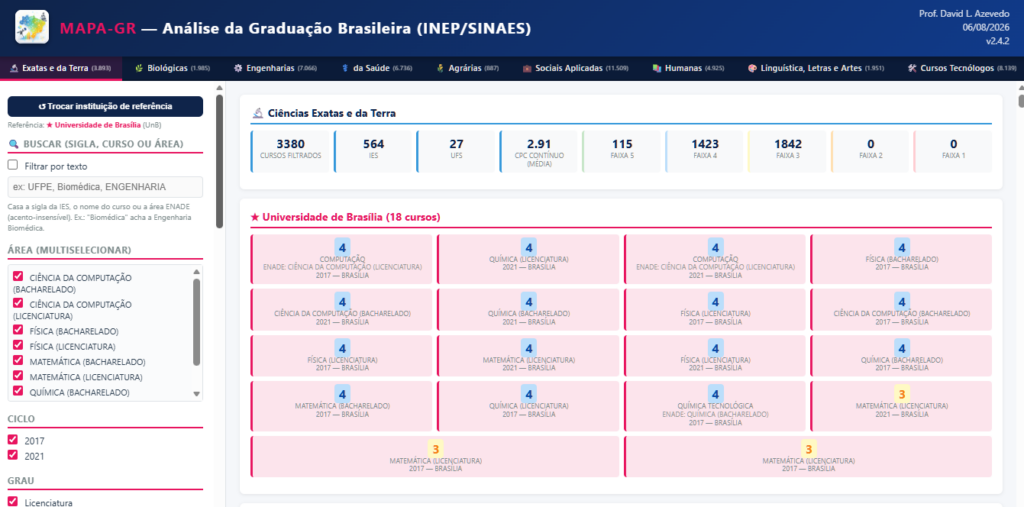Click the left sidebar vertical scrollbar
The image size is (1024, 507).
219,161
